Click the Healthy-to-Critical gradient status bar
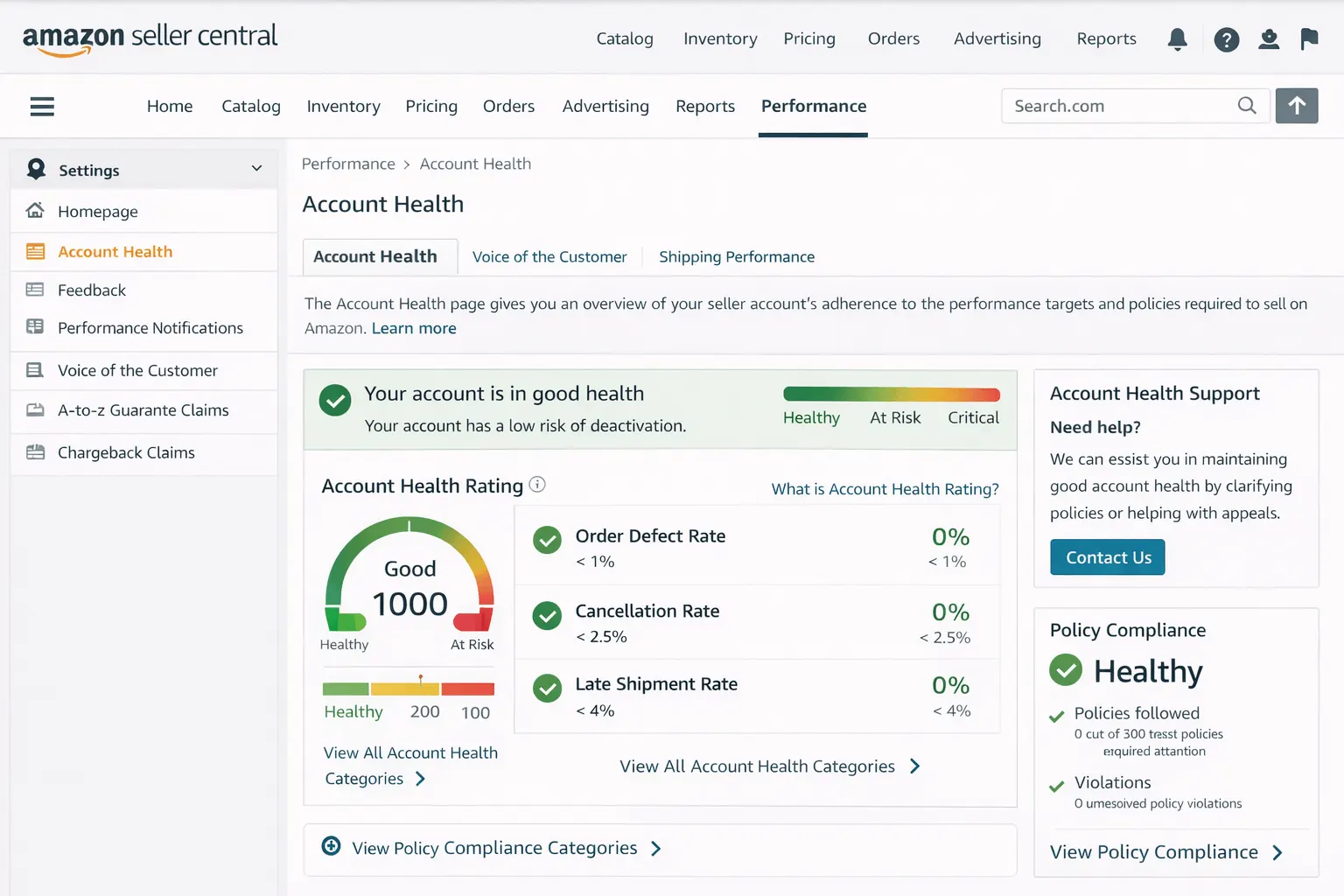 (x=891, y=395)
